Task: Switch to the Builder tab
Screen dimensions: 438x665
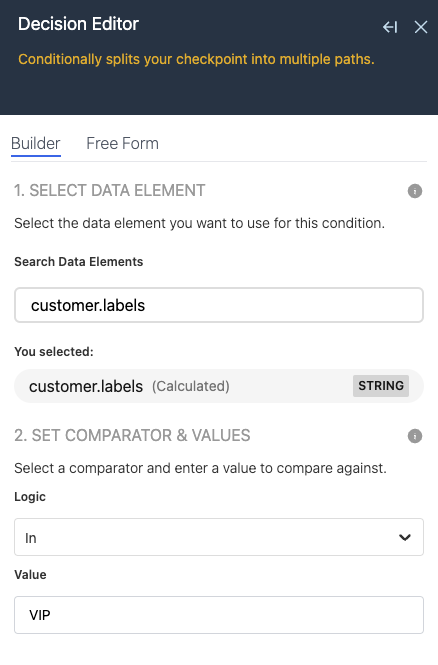Action: [36, 143]
